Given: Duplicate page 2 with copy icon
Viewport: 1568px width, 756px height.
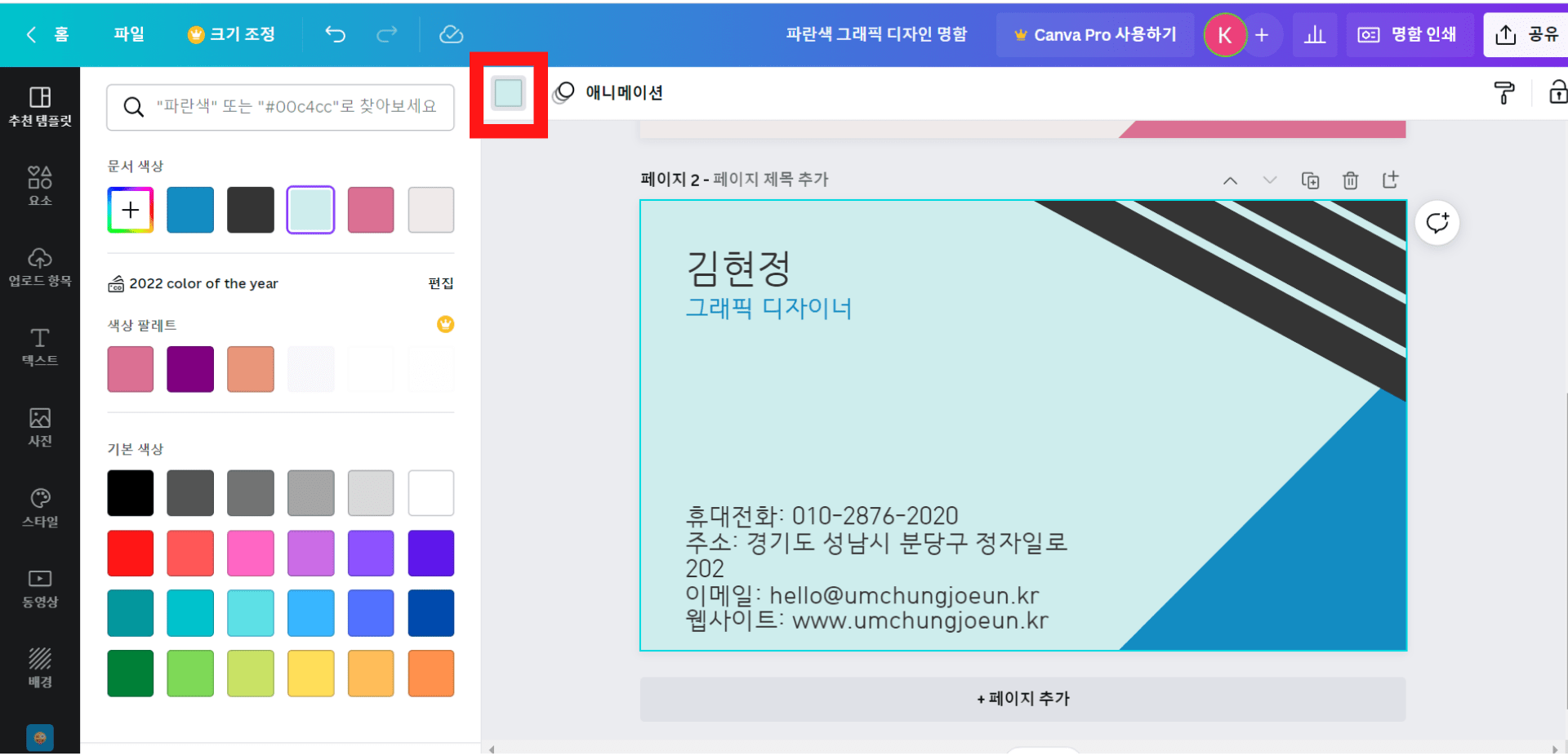Looking at the screenshot, I should (x=1310, y=180).
